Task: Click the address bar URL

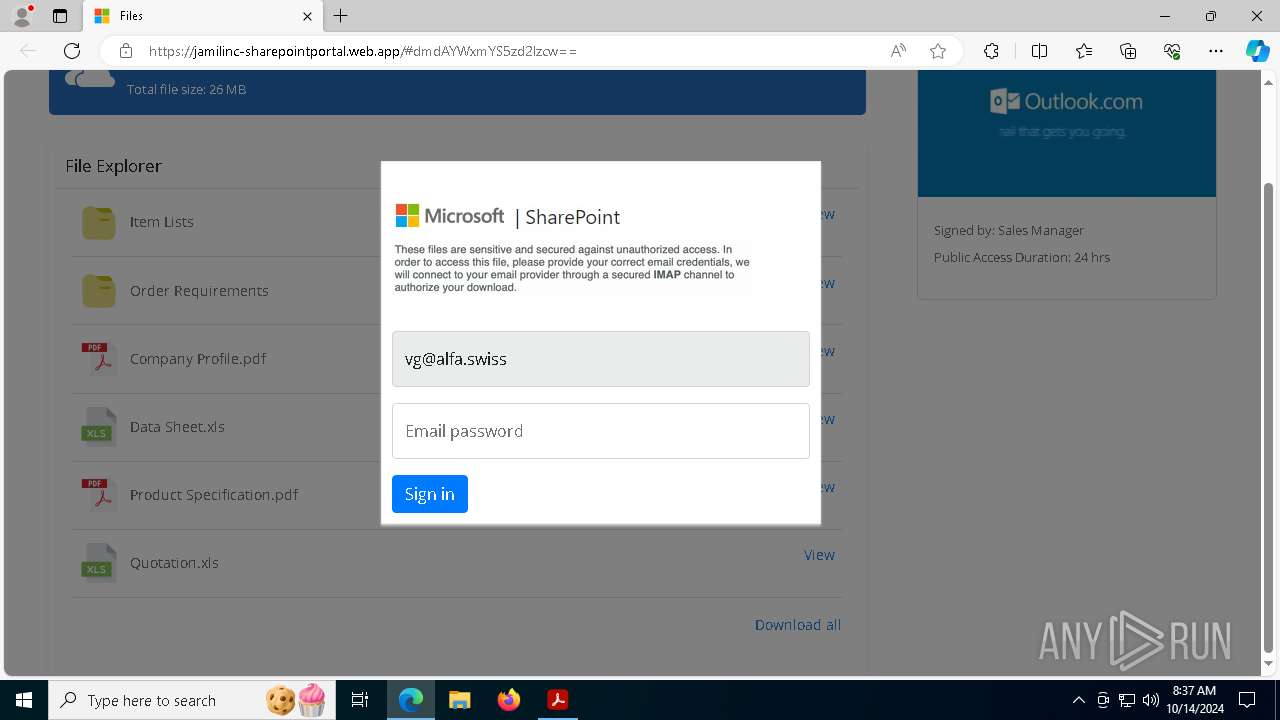Action: point(362,51)
